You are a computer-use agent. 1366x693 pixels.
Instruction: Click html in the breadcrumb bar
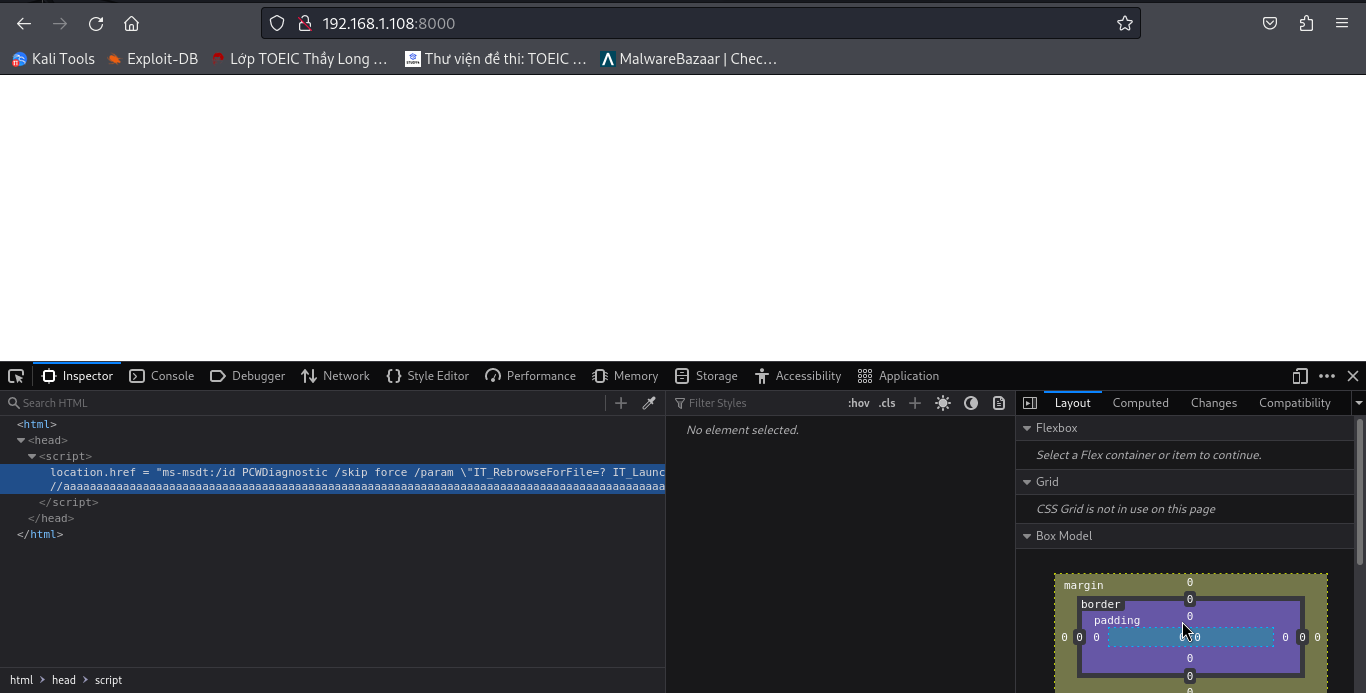click(x=21, y=680)
